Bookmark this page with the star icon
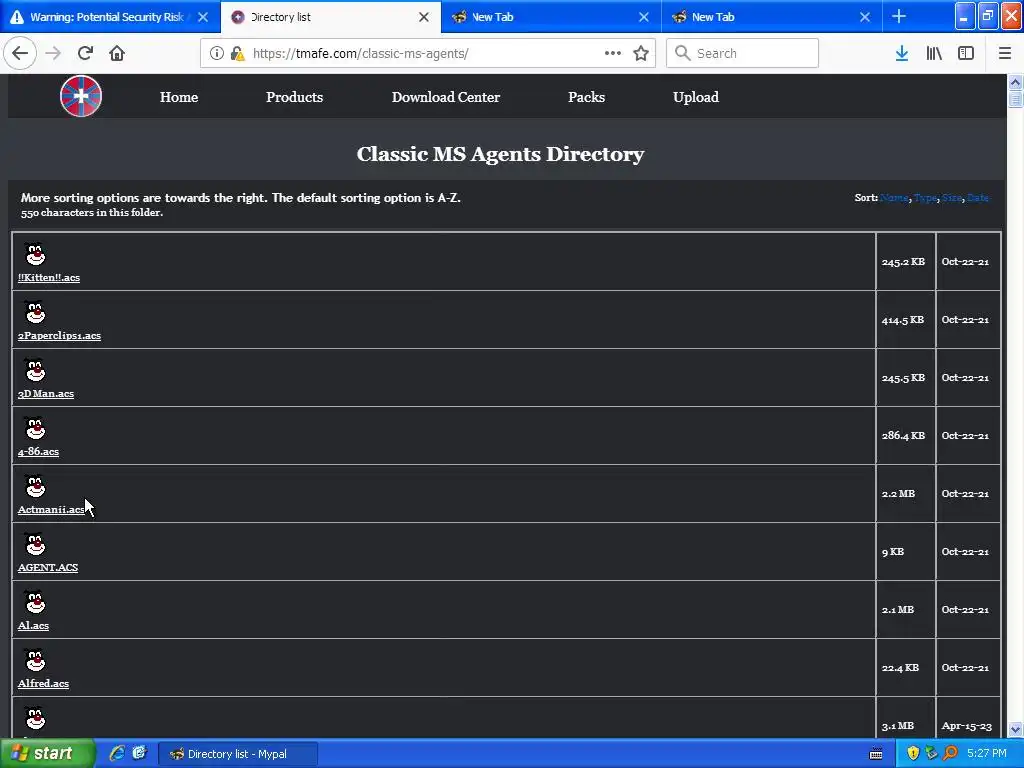1024x768 pixels. (641, 53)
